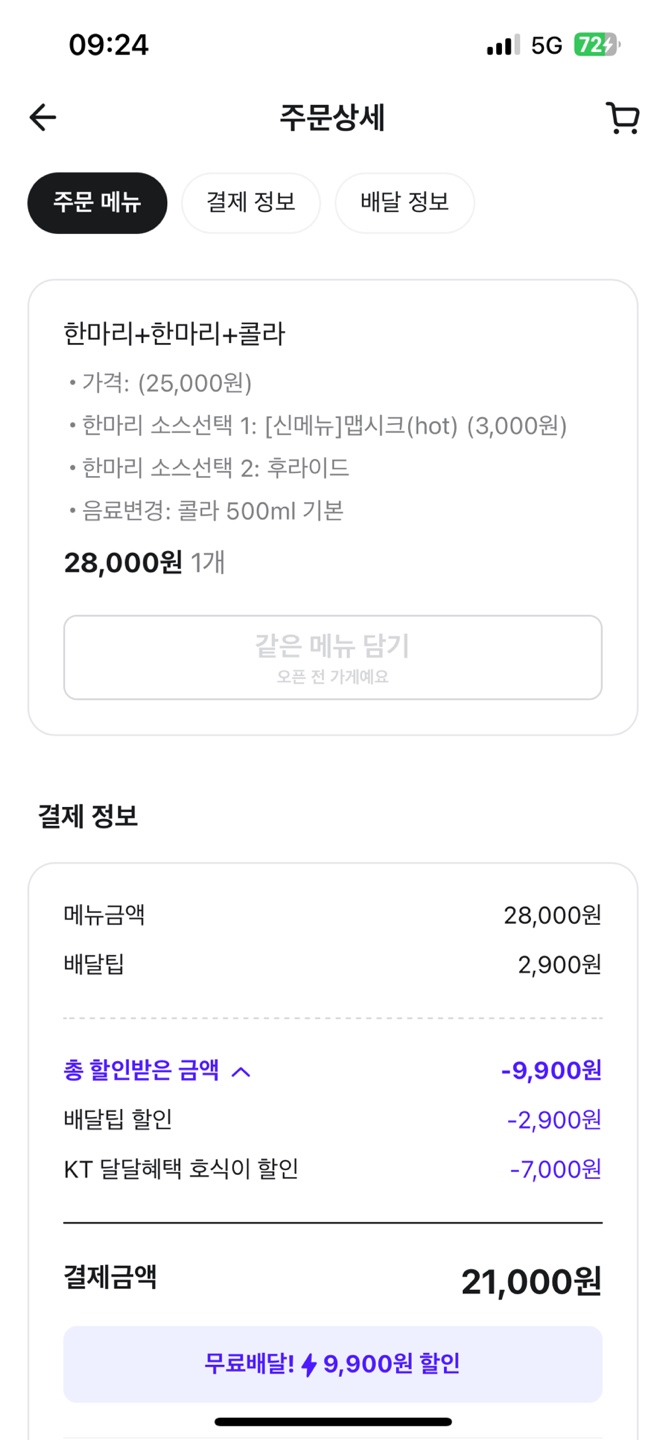The width and height of the screenshot is (666, 1440).
Task: Tap the cellular signal bars icon
Action: tap(503, 45)
